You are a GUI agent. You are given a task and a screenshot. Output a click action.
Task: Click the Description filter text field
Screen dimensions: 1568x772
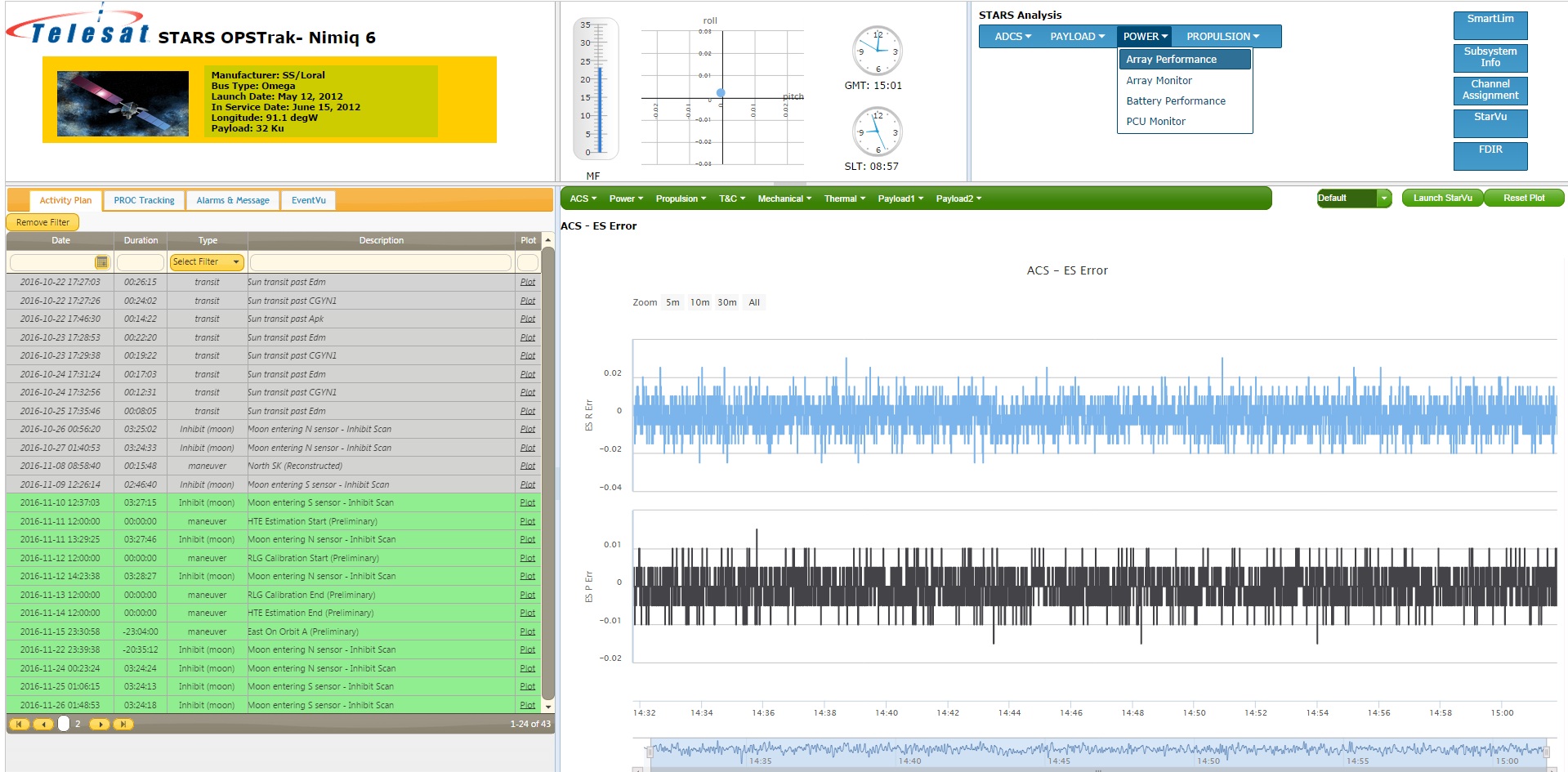(x=381, y=262)
